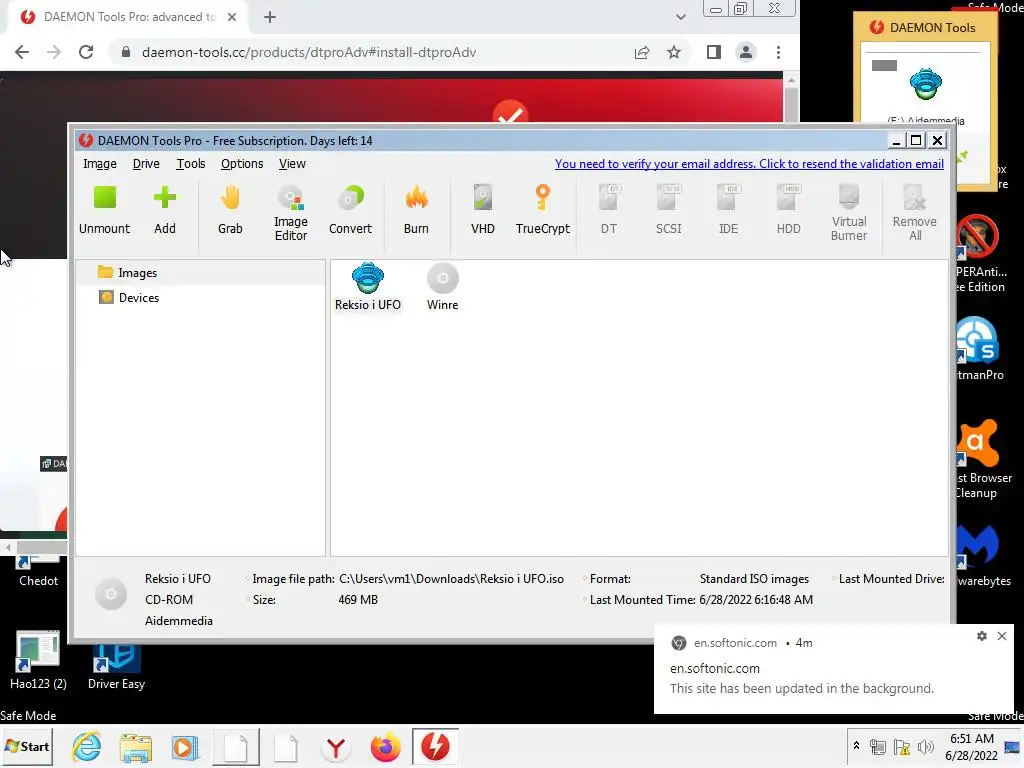Click the Convert toolbar icon
1024x768 pixels.
tap(350, 211)
